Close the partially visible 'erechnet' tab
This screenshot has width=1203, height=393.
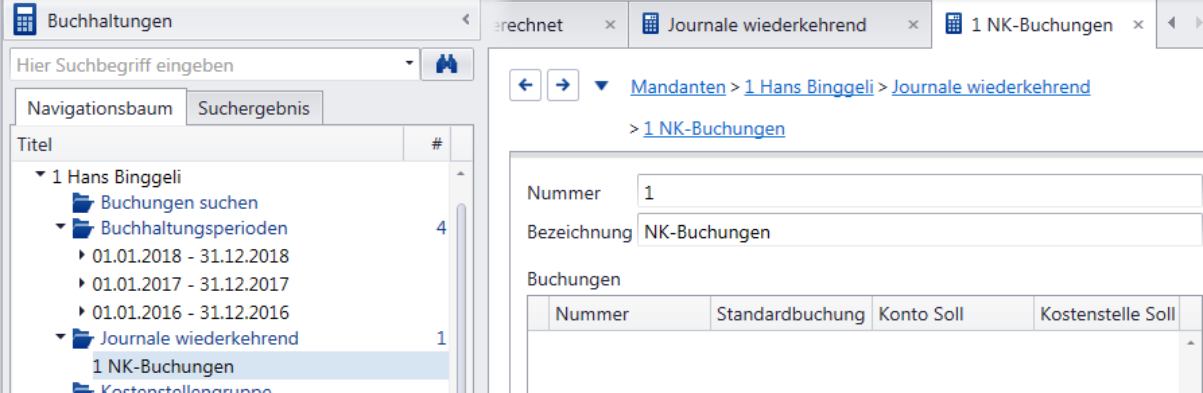pyautogui.click(x=610, y=25)
